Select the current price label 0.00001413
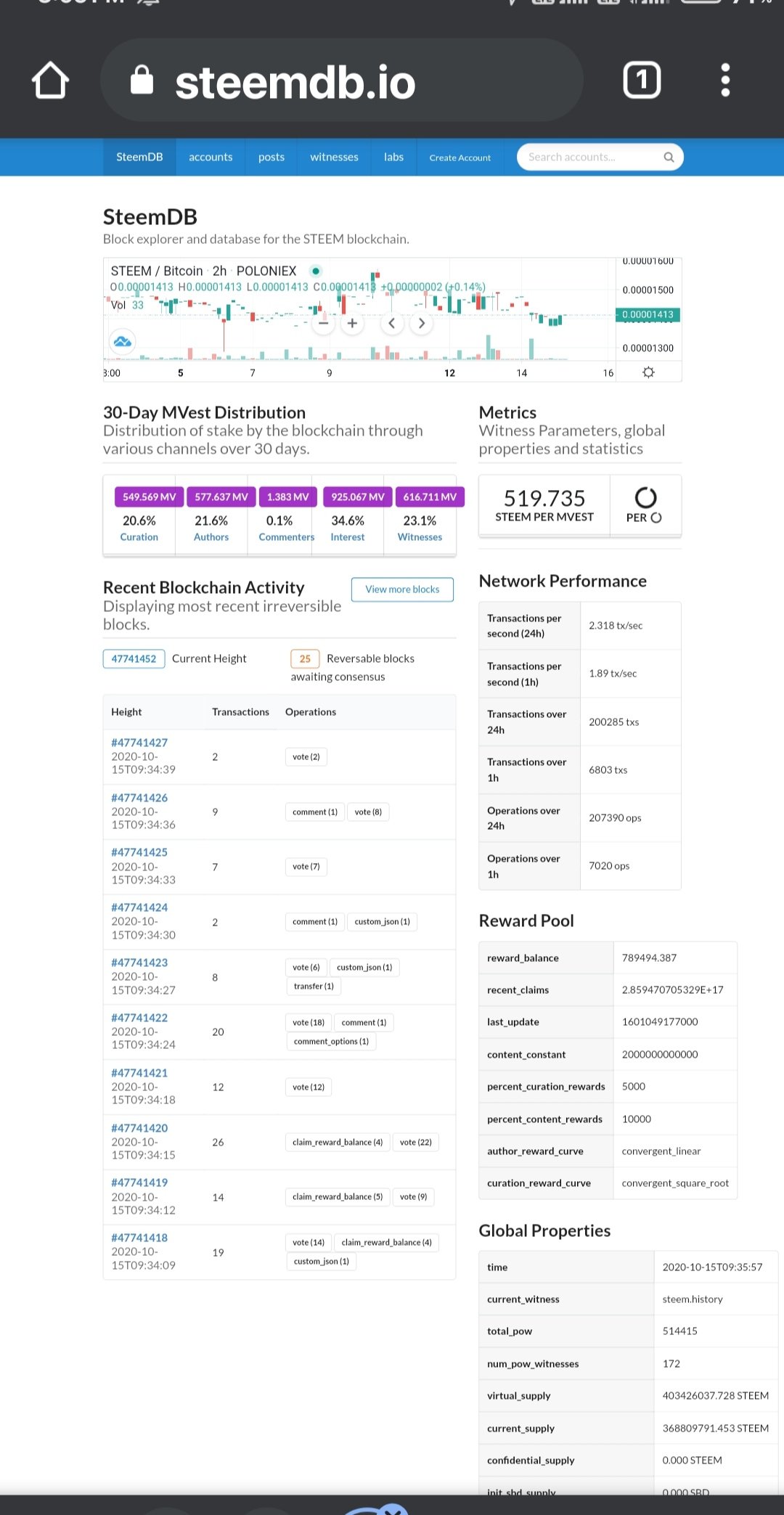784x1515 pixels. tap(648, 314)
